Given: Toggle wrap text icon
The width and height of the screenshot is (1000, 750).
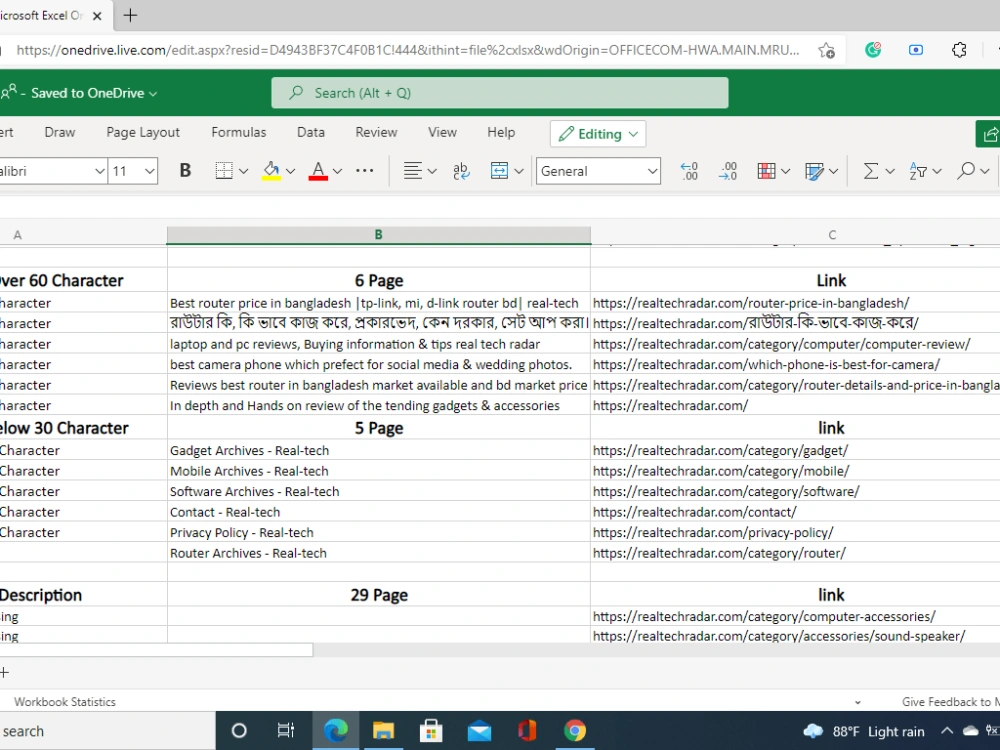Looking at the screenshot, I should (x=460, y=171).
